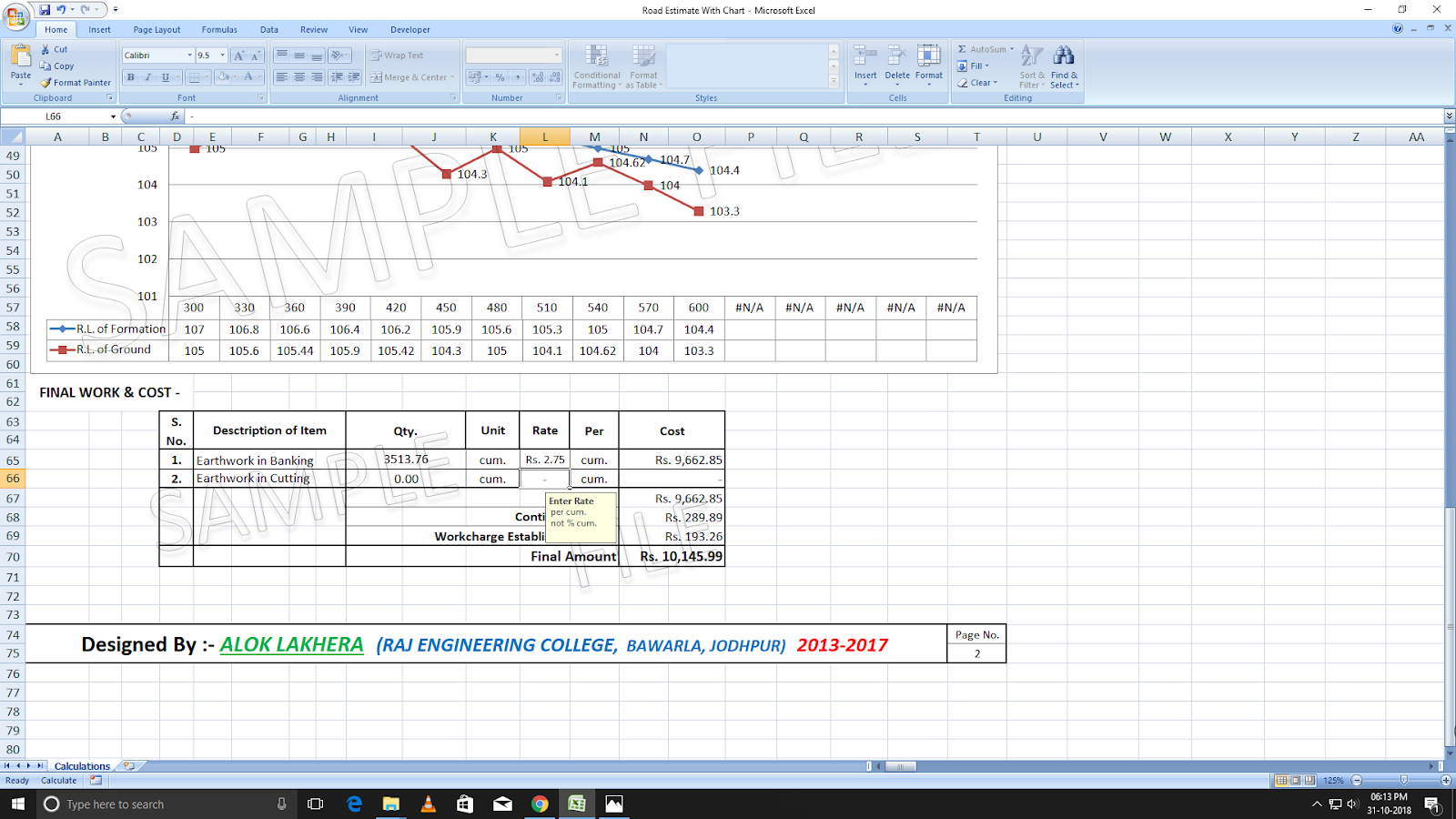Open Find & Select
The image size is (1456, 819).
click(x=1063, y=66)
